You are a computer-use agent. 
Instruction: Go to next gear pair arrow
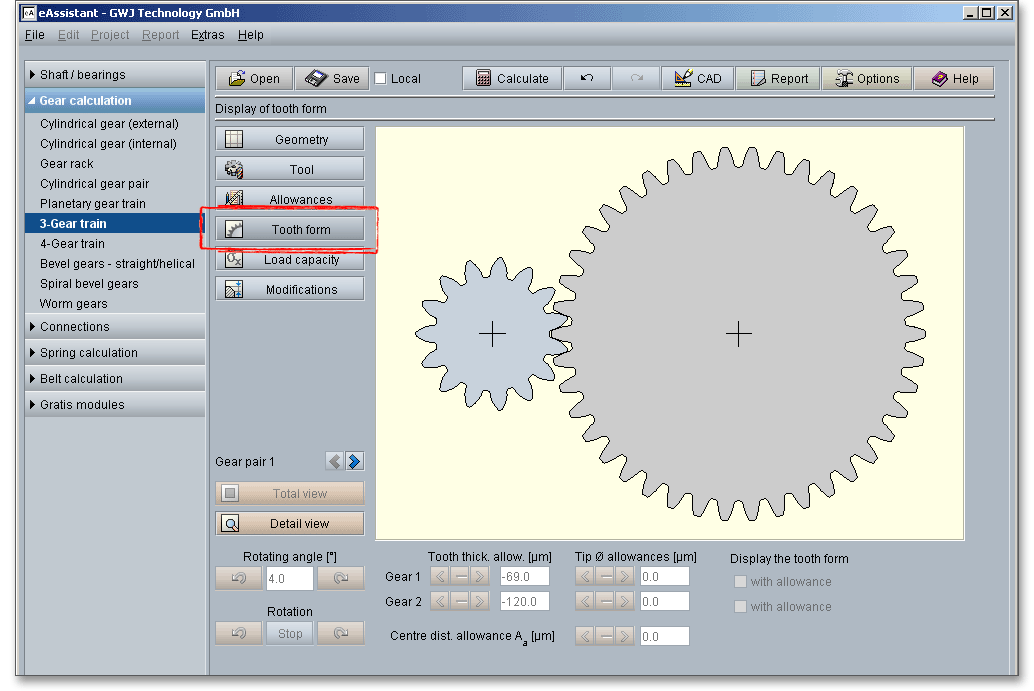coord(355,461)
